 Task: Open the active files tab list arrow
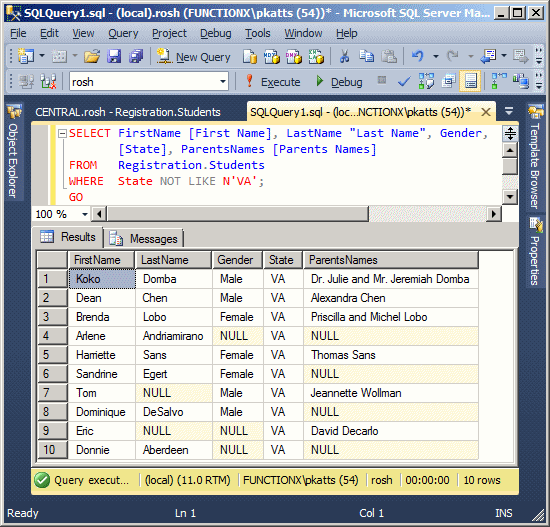click(509, 111)
